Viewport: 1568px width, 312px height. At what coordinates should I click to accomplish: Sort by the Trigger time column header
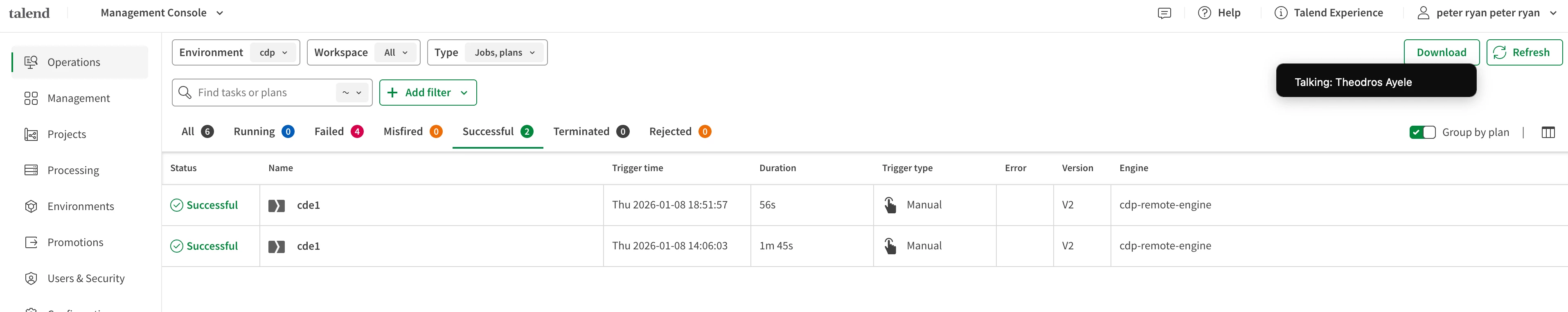(637, 168)
